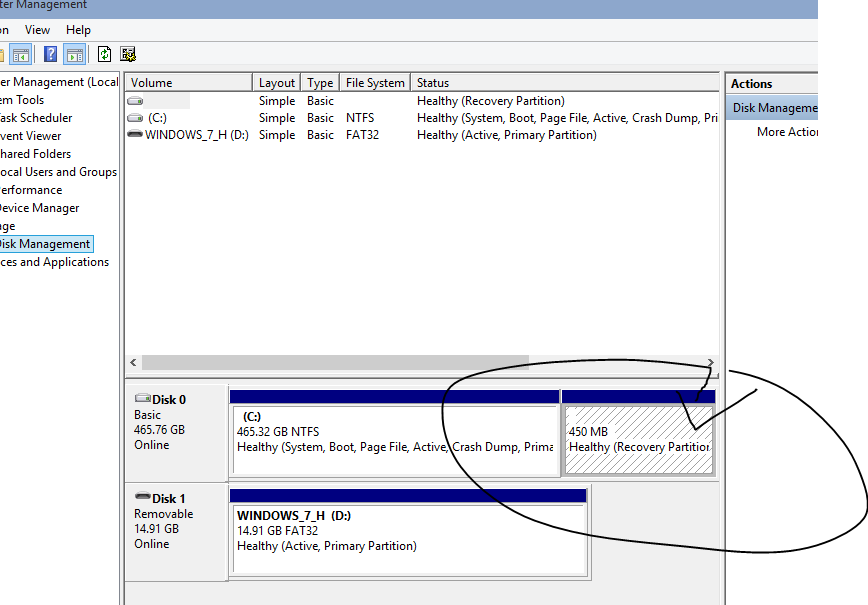Sort by the Type column header
This screenshot has width=868, height=605.
(x=320, y=82)
